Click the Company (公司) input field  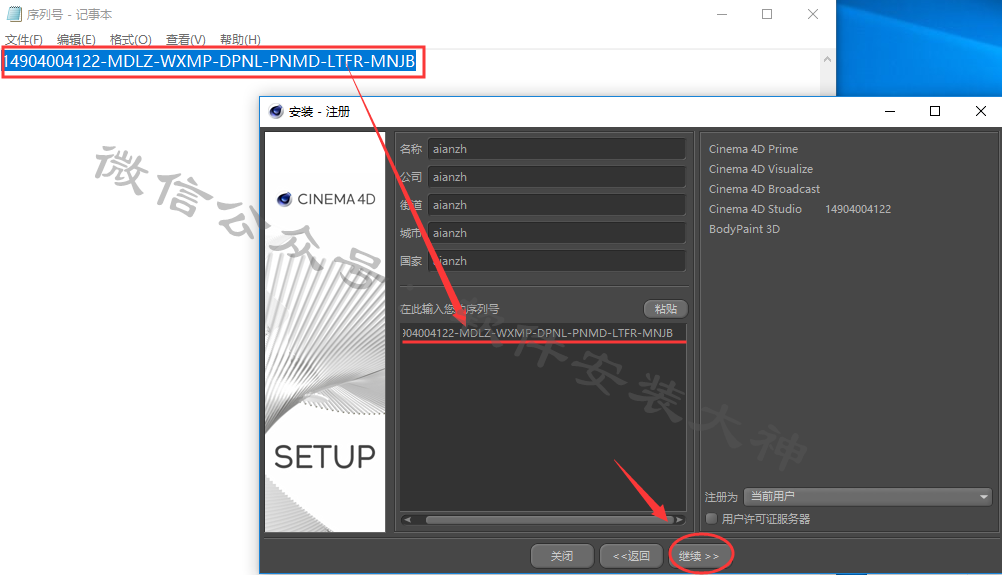click(x=557, y=177)
